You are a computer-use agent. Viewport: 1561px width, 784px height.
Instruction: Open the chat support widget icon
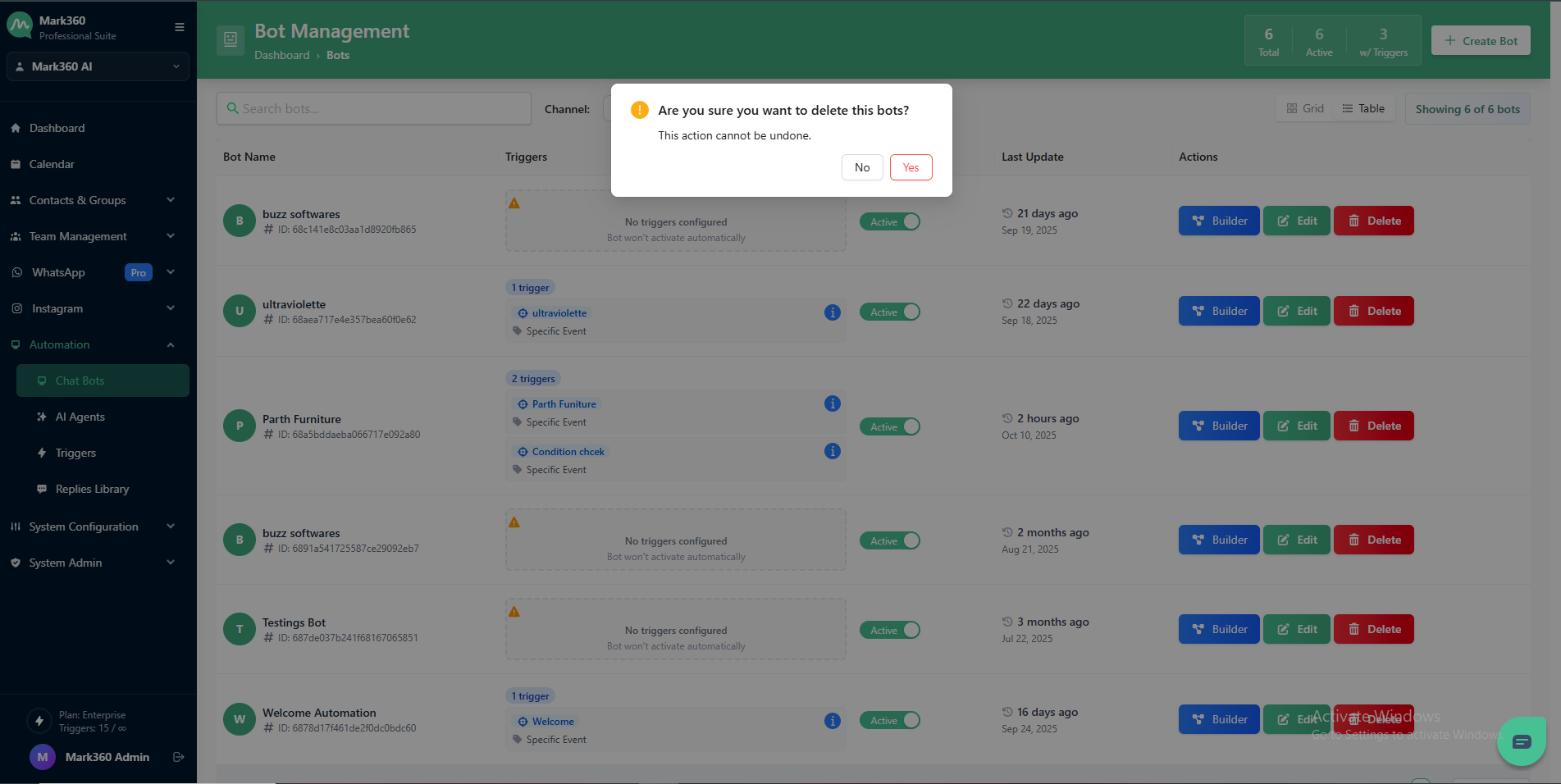coord(1521,741)
